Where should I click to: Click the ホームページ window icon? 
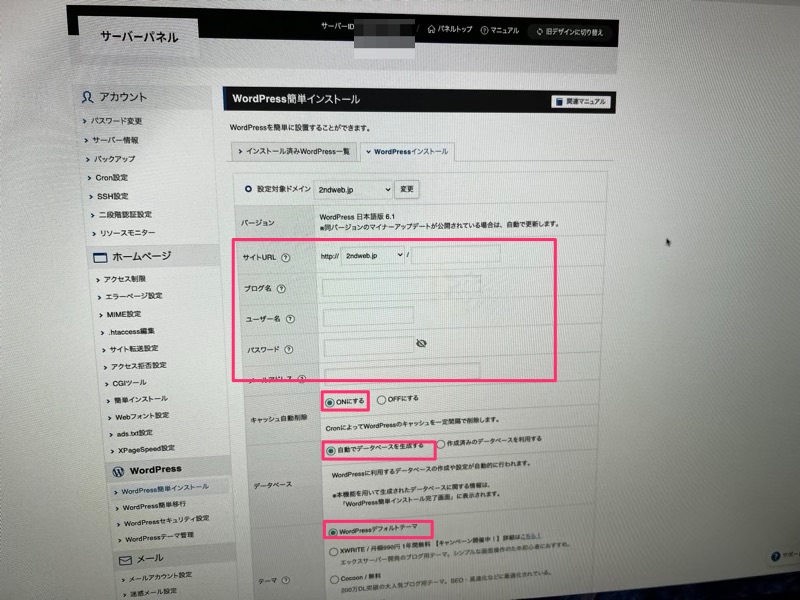pos(100,258)
